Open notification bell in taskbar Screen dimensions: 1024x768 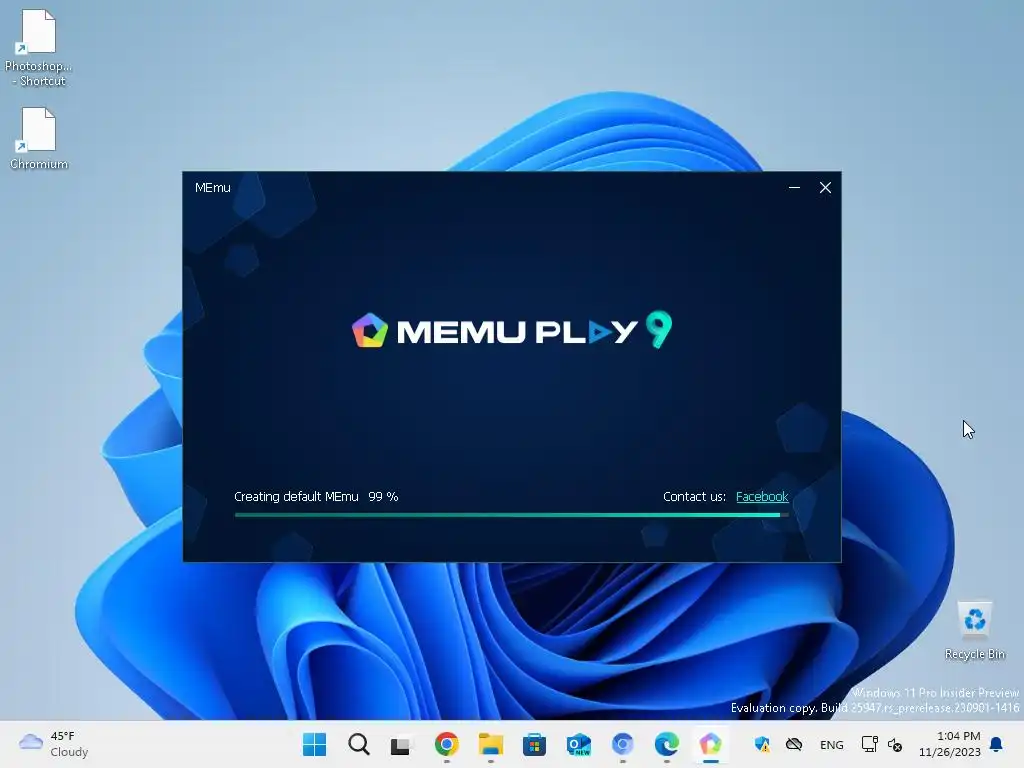coord(997,744)
